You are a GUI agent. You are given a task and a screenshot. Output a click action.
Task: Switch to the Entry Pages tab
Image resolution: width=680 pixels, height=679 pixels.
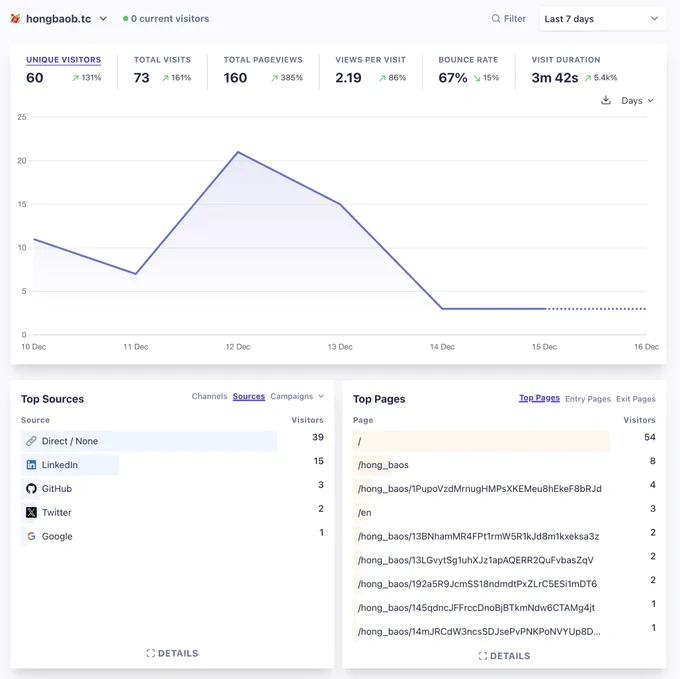tap(588, 399)
